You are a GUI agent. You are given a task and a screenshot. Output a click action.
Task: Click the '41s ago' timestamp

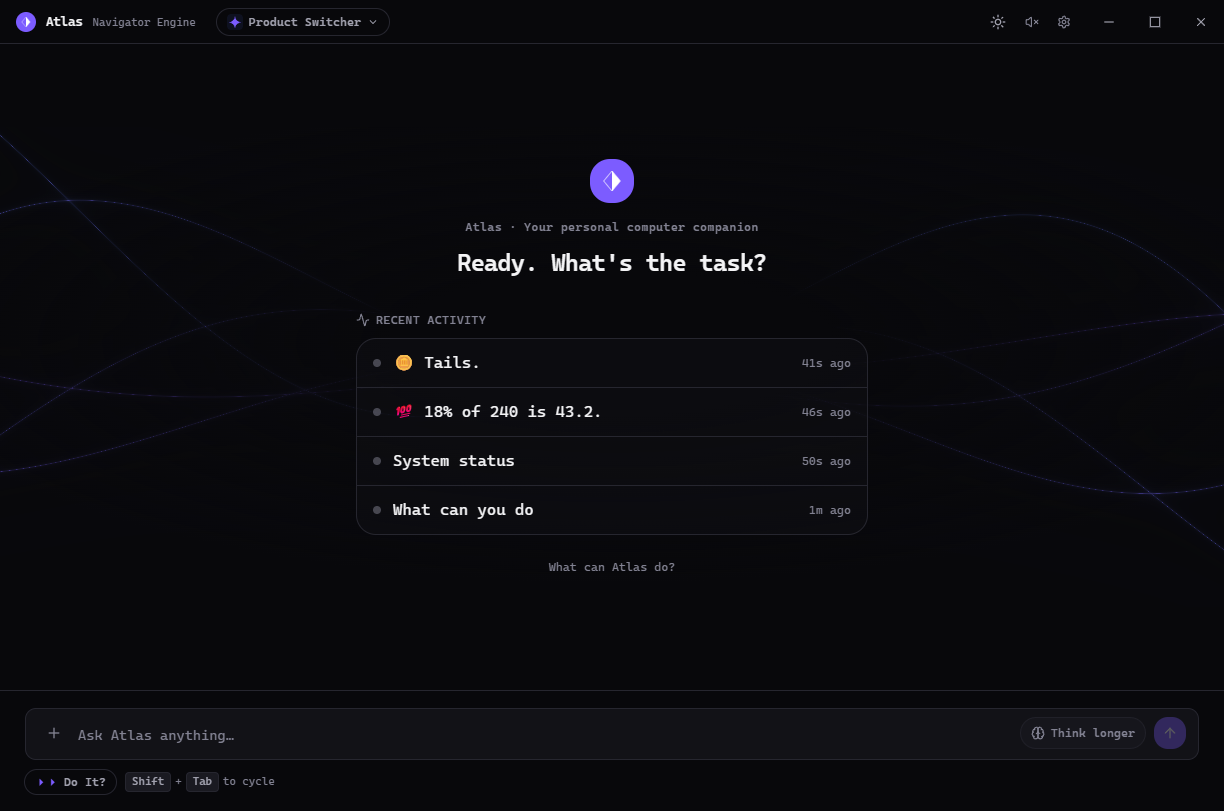click(x=826, y=363)
